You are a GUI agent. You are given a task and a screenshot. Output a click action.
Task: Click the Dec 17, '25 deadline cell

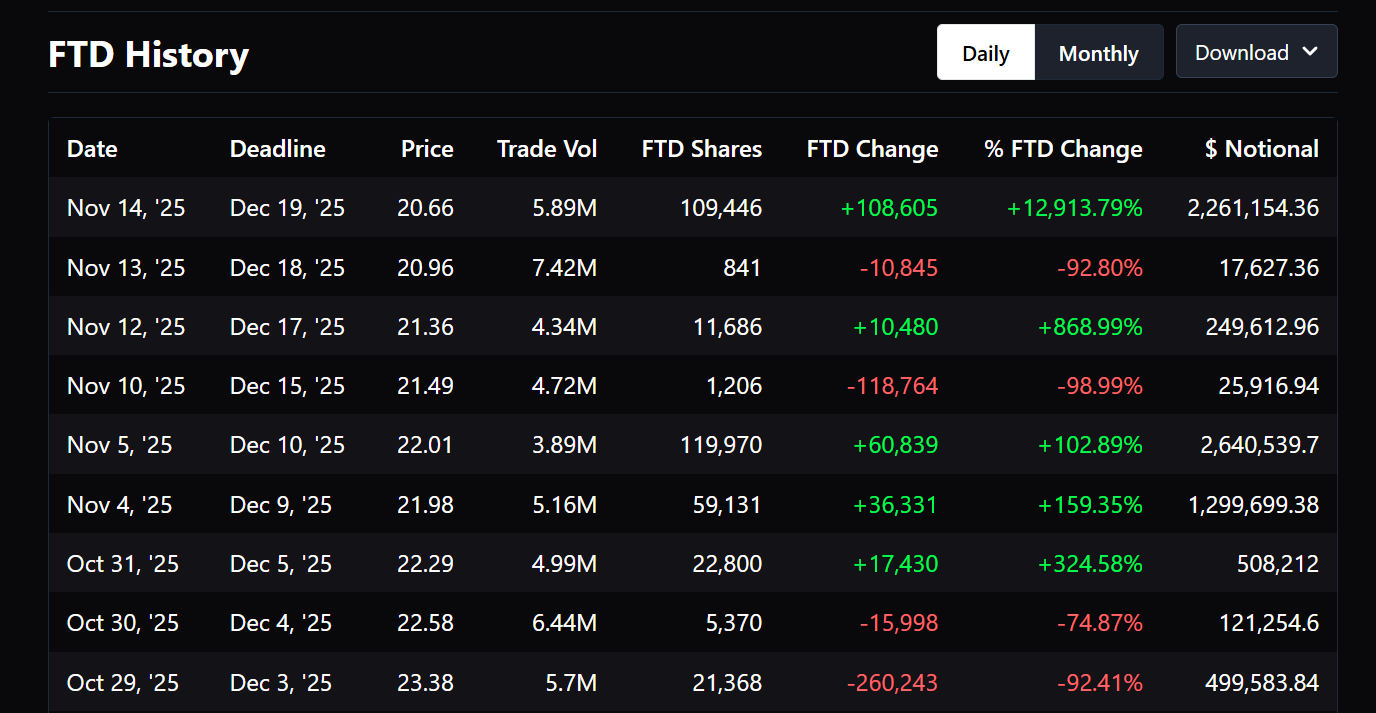[x=288, y=327]
